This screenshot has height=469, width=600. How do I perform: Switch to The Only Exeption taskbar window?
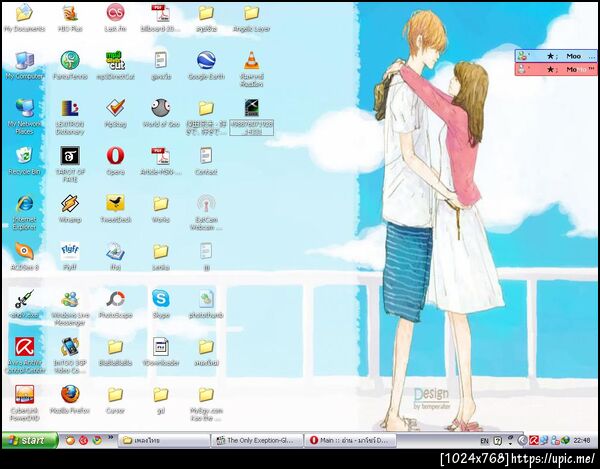tap(257, 440)
